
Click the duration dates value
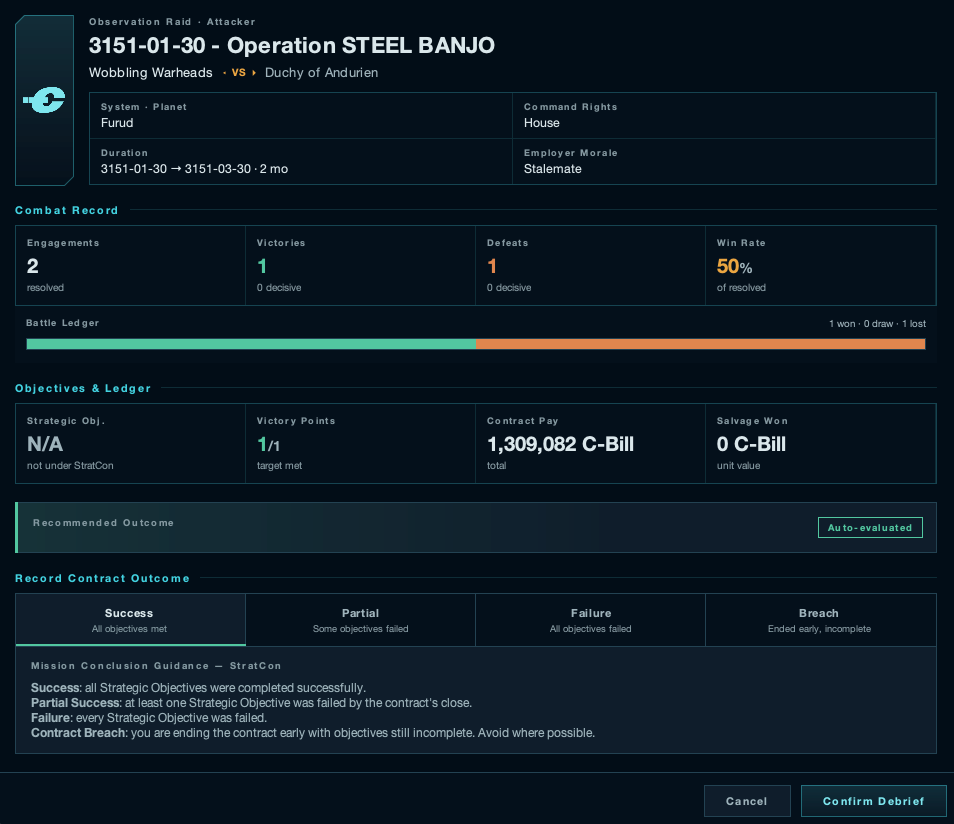pyautogui.click(x=194, y=169)
